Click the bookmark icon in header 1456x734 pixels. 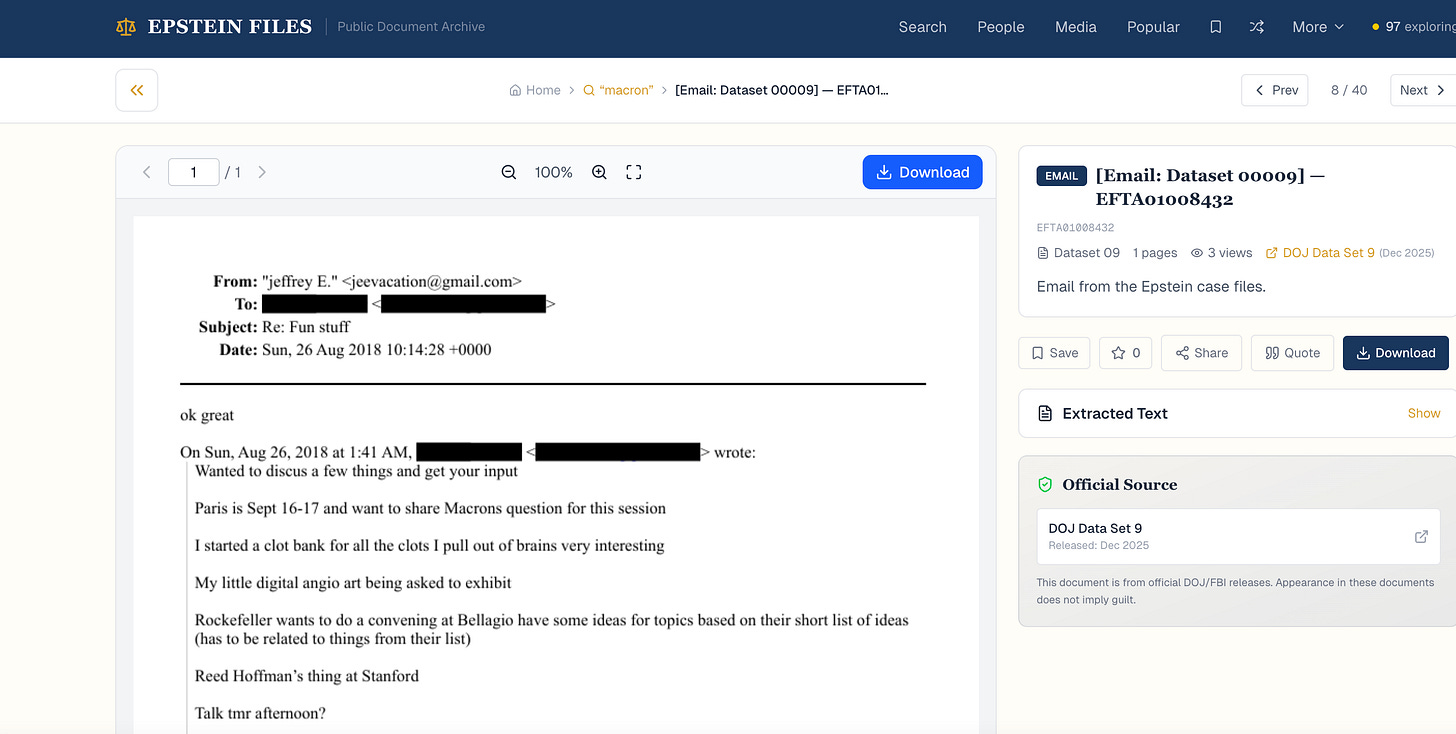[1216, 27]
